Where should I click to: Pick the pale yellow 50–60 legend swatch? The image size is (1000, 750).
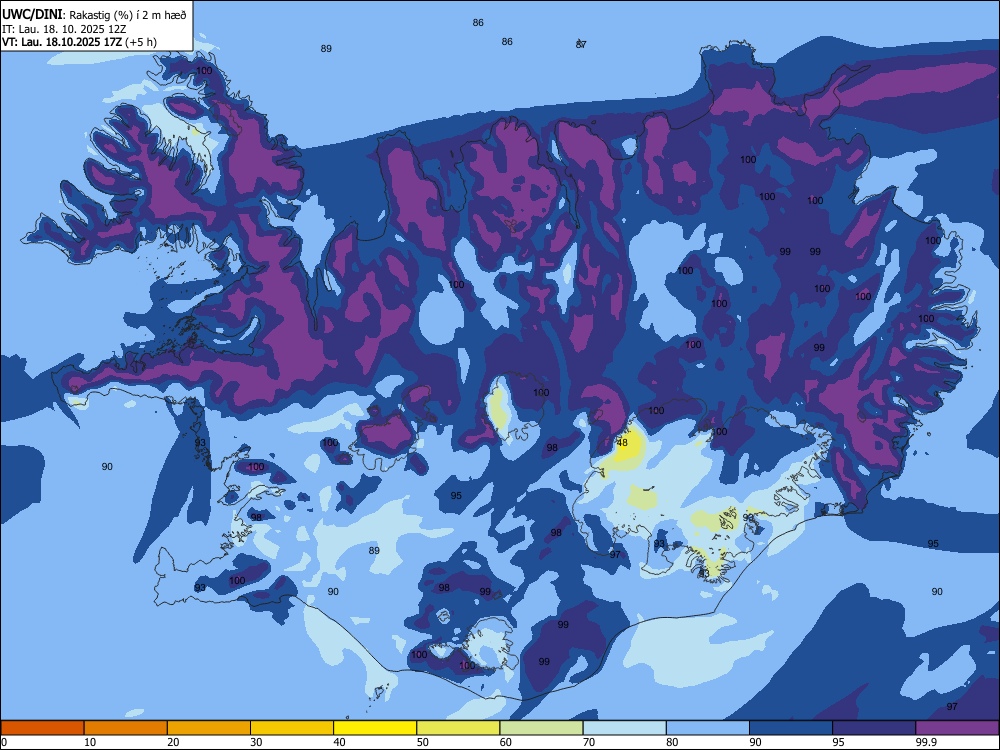(x=458, y=728)
